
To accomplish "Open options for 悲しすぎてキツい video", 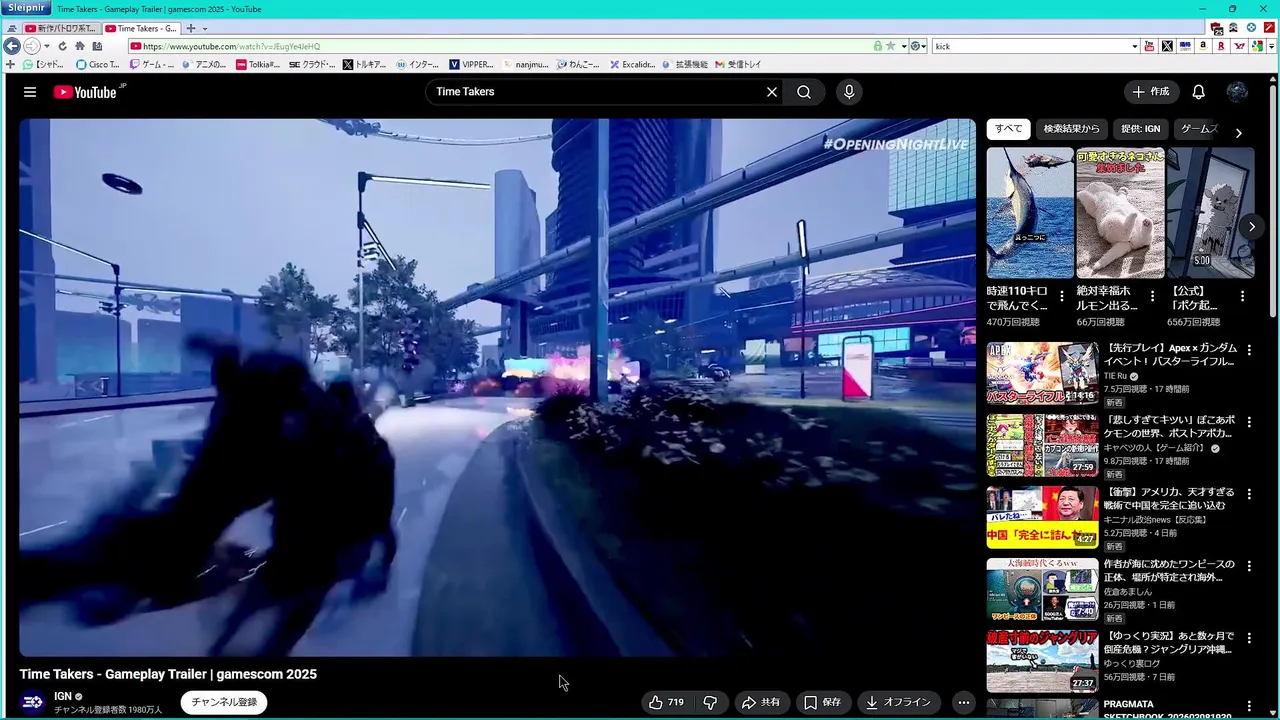I will click(1249, 422).
